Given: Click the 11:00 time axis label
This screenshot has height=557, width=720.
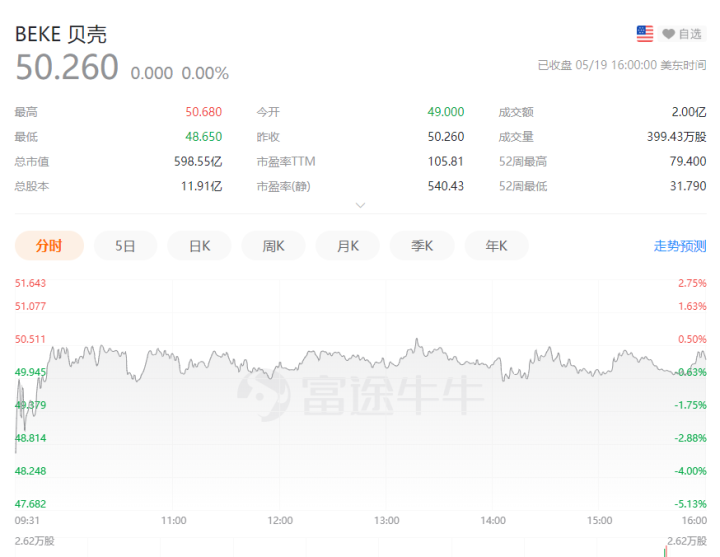Looking at the screenshot, I should 174,520.
